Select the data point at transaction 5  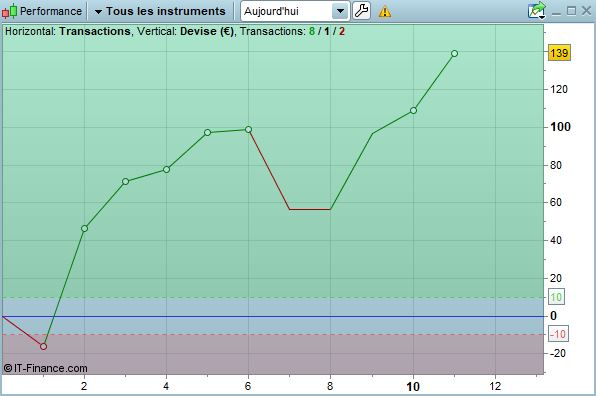coord(208,133)
